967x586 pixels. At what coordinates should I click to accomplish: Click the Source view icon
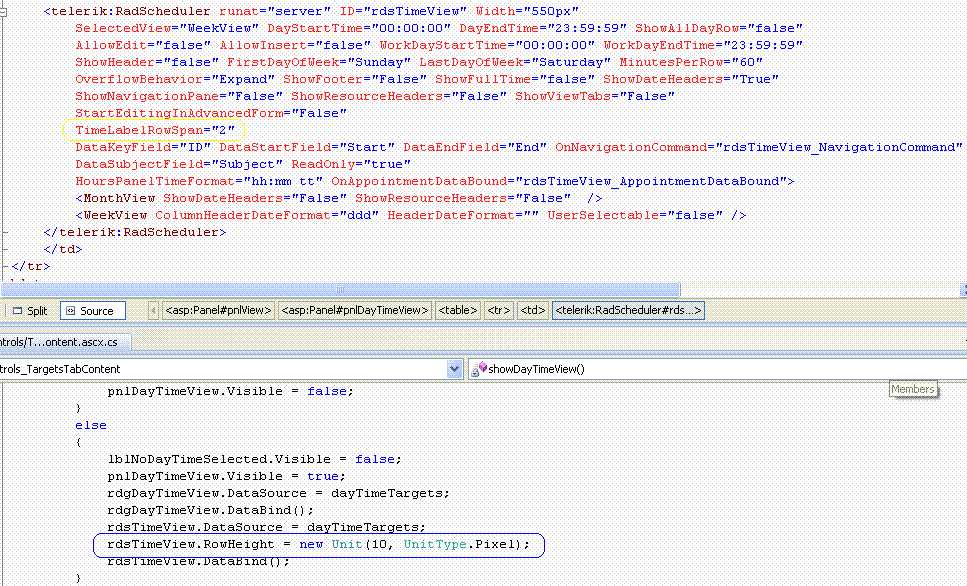pyautogui.click(x=70, y=311)
